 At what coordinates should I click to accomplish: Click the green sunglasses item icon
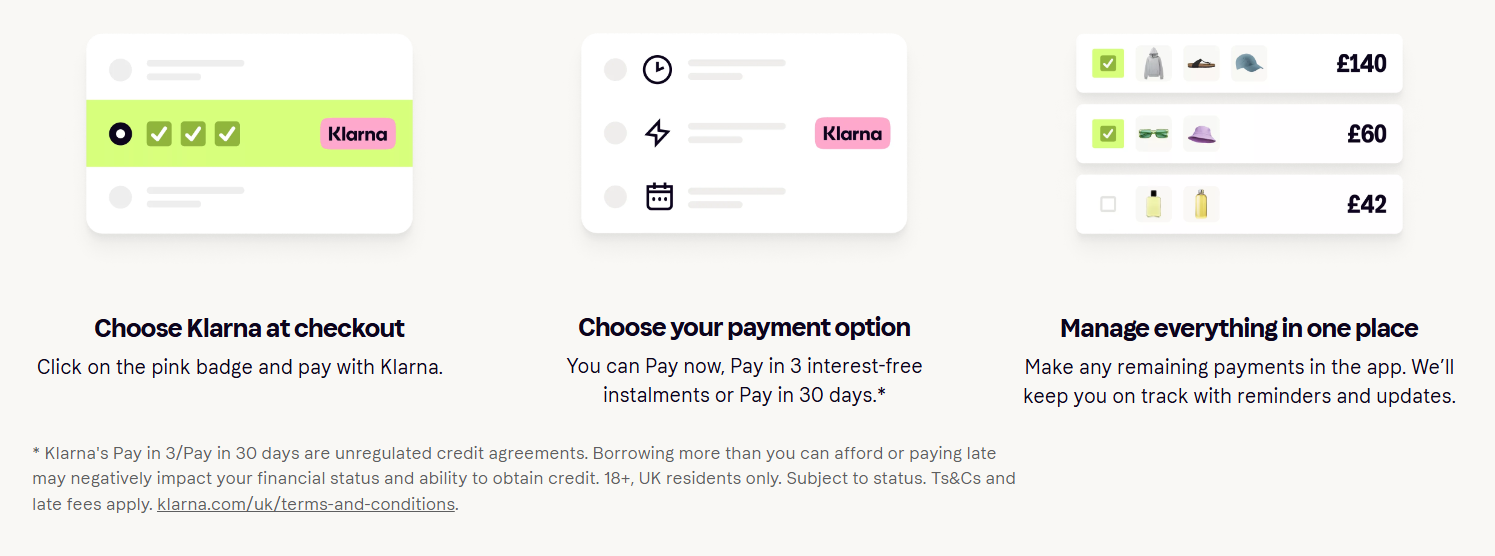(1153, 133)
